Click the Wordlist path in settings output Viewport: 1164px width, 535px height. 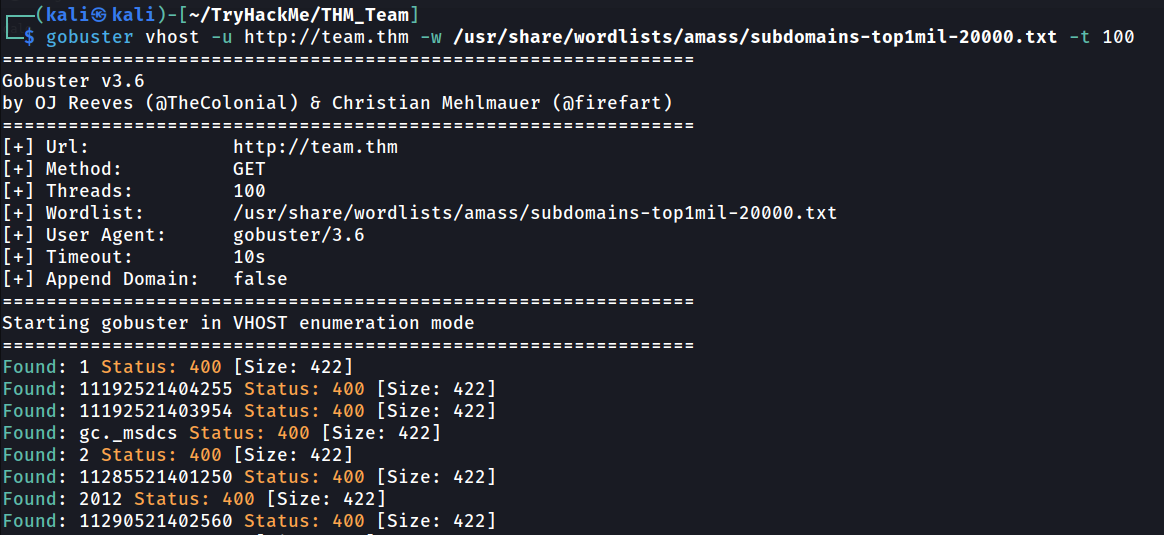point(535,214)
